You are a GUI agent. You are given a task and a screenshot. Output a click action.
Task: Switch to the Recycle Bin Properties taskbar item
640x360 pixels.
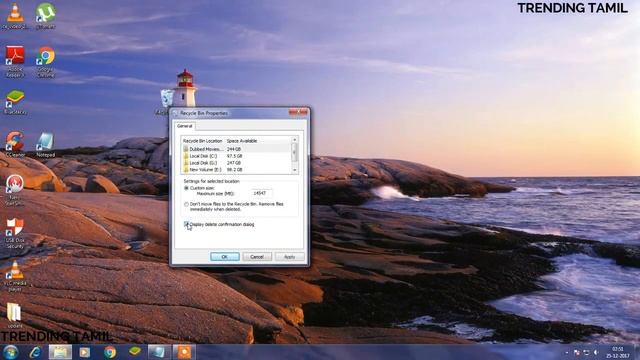click(159, 352)
